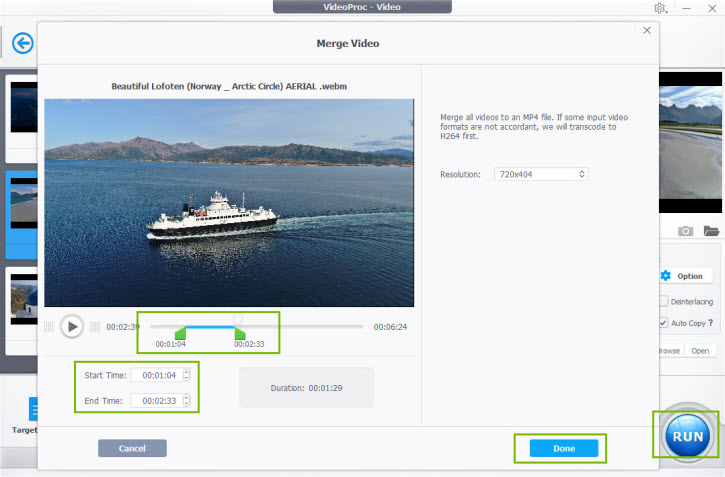Click the Browse button

670,351
